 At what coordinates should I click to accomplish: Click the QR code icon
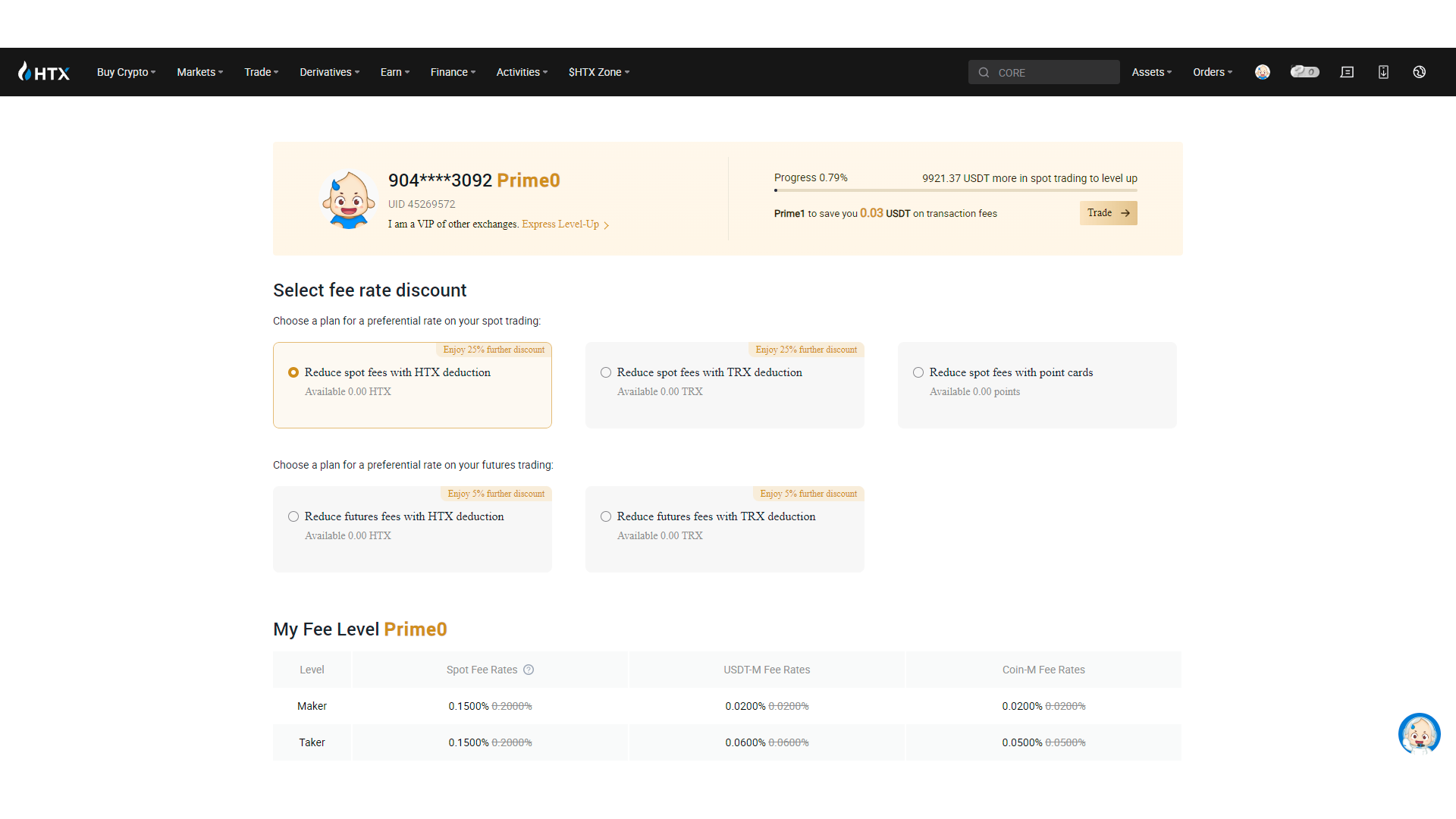(1383, 71)
